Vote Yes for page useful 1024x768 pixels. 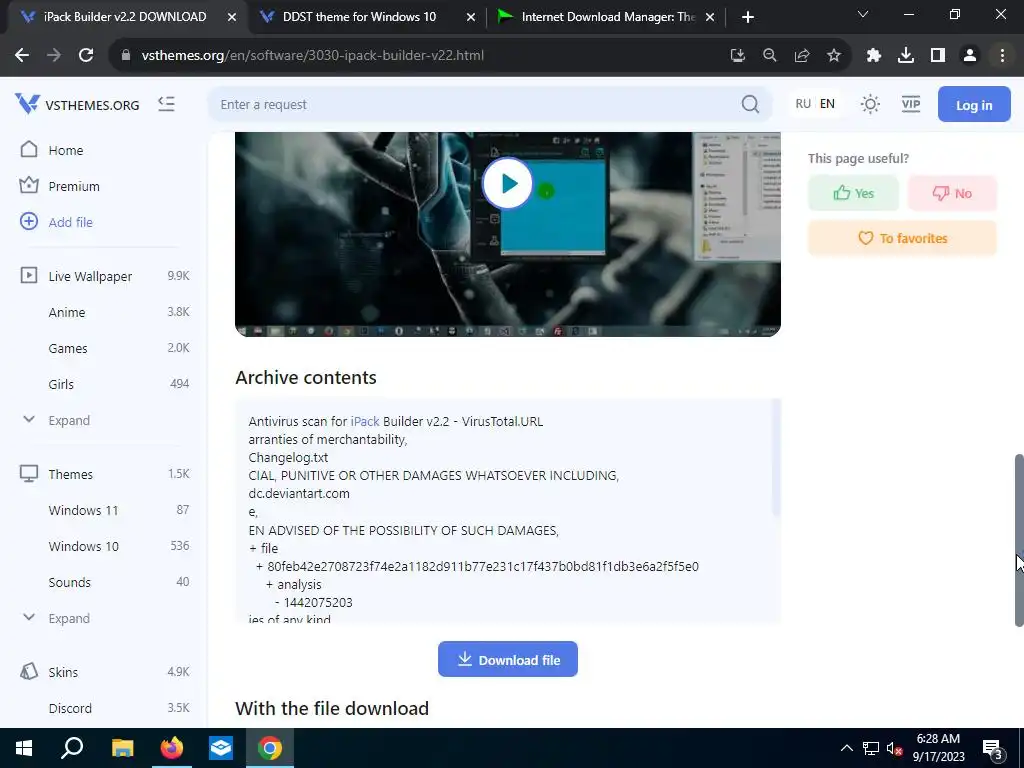pyautogui.click(x=853, y=193)
